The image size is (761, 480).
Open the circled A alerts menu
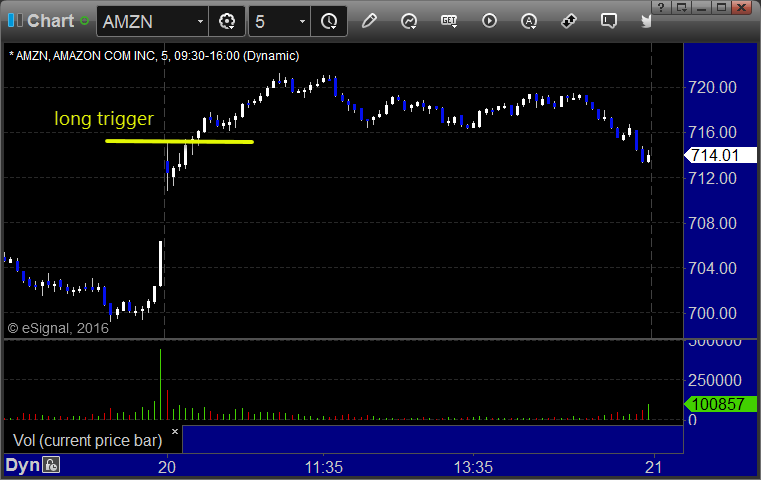[x=529, y=21]
